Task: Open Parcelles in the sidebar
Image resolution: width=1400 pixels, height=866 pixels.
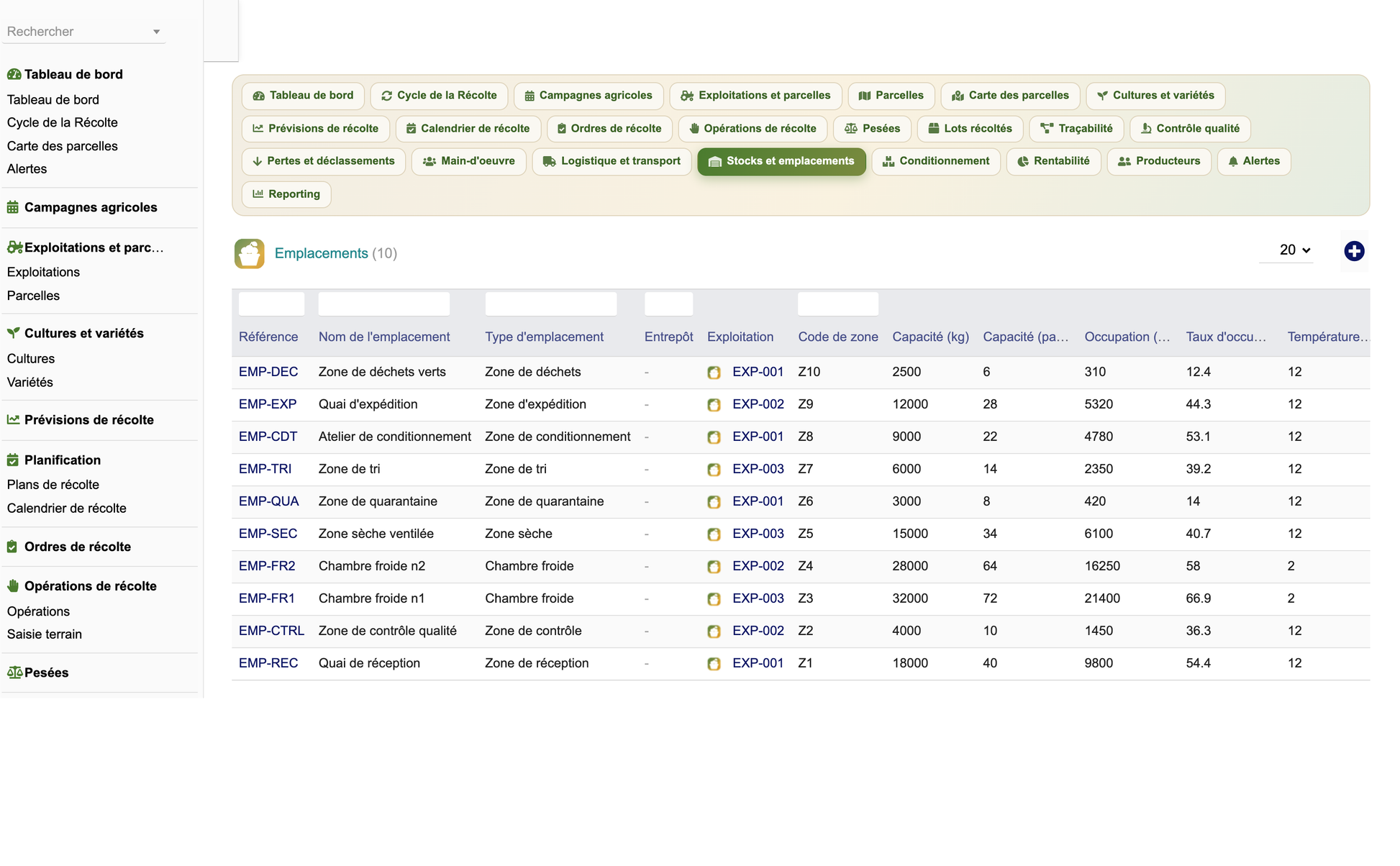Action: (34, 296)
